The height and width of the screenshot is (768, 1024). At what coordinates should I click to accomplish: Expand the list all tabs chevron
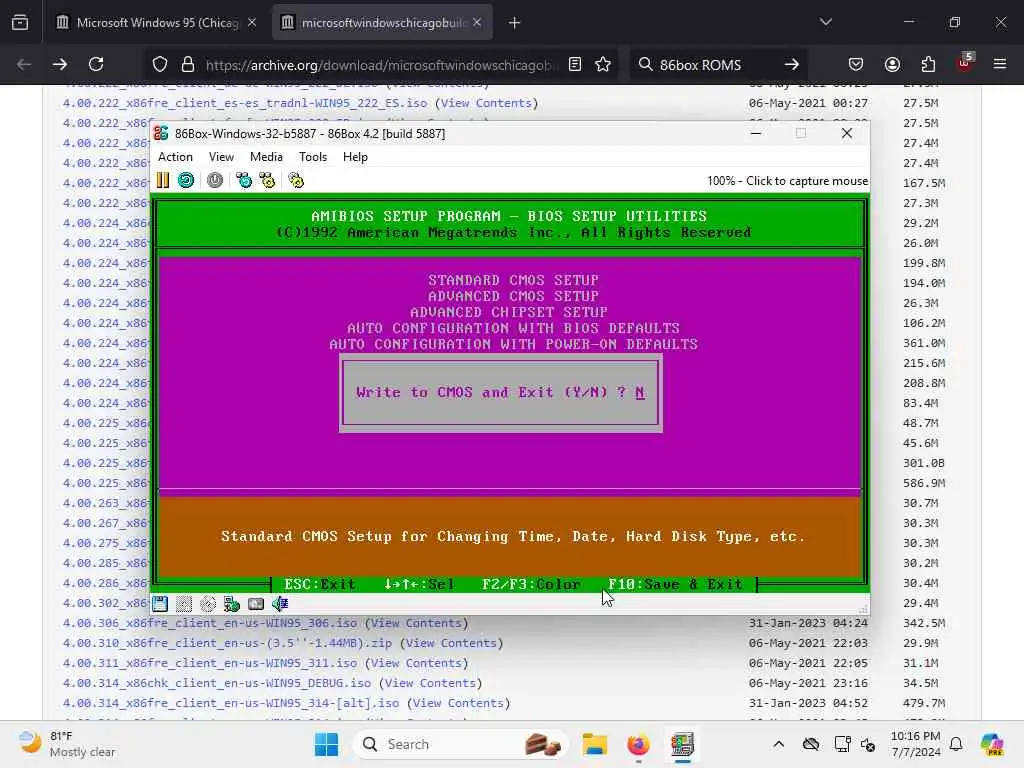tap(826, 22)
